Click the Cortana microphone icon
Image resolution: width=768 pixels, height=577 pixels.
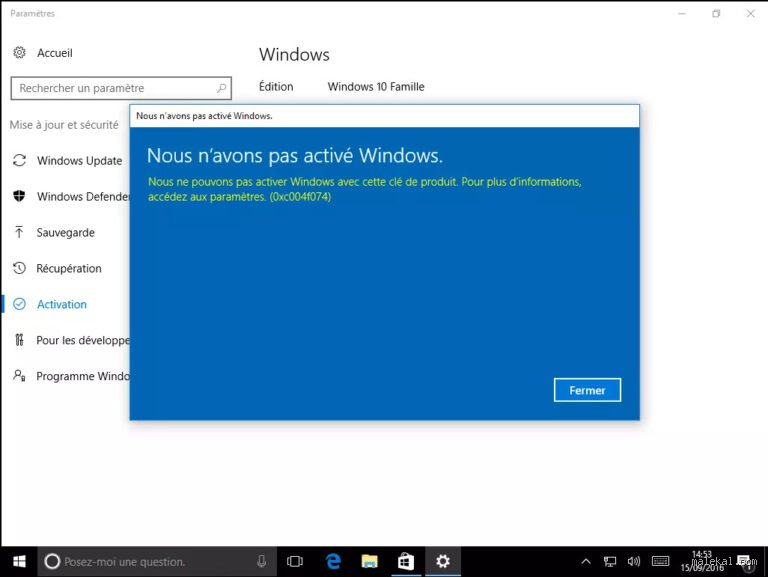coord(262,561)
